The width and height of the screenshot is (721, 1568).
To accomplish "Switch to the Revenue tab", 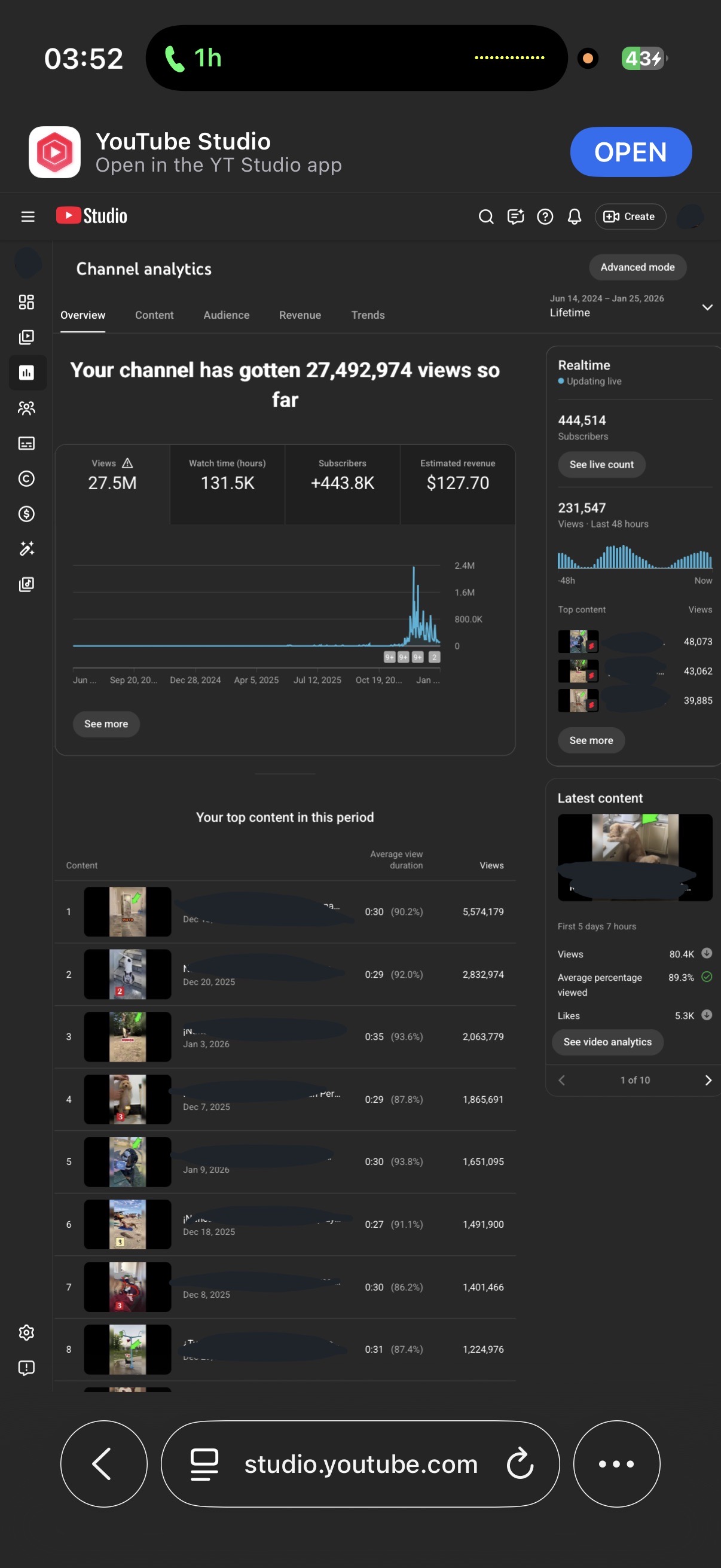I will click(x=300, y=315).
